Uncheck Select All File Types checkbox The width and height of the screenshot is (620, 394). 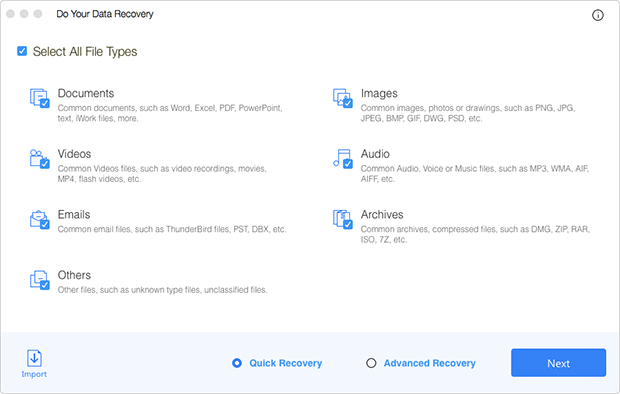pos(22,51)
